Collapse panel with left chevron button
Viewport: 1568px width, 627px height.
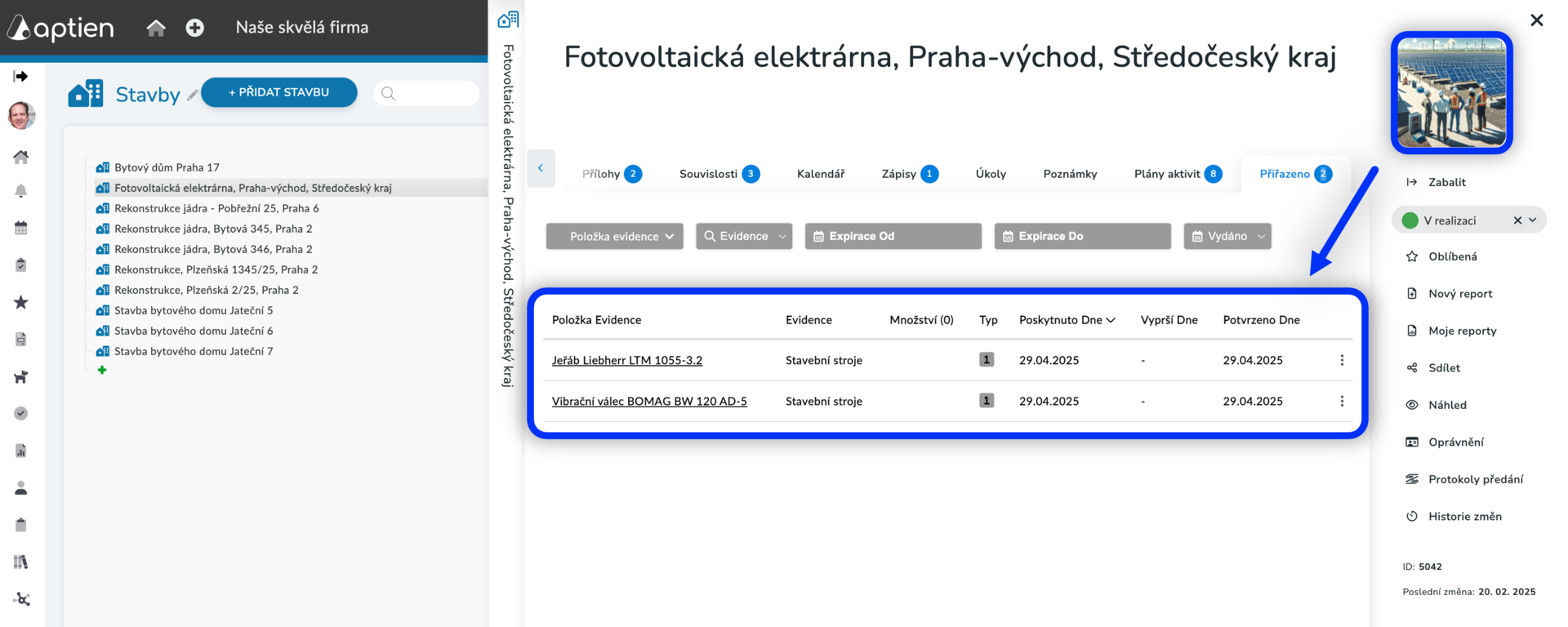(x=541, y=168)
